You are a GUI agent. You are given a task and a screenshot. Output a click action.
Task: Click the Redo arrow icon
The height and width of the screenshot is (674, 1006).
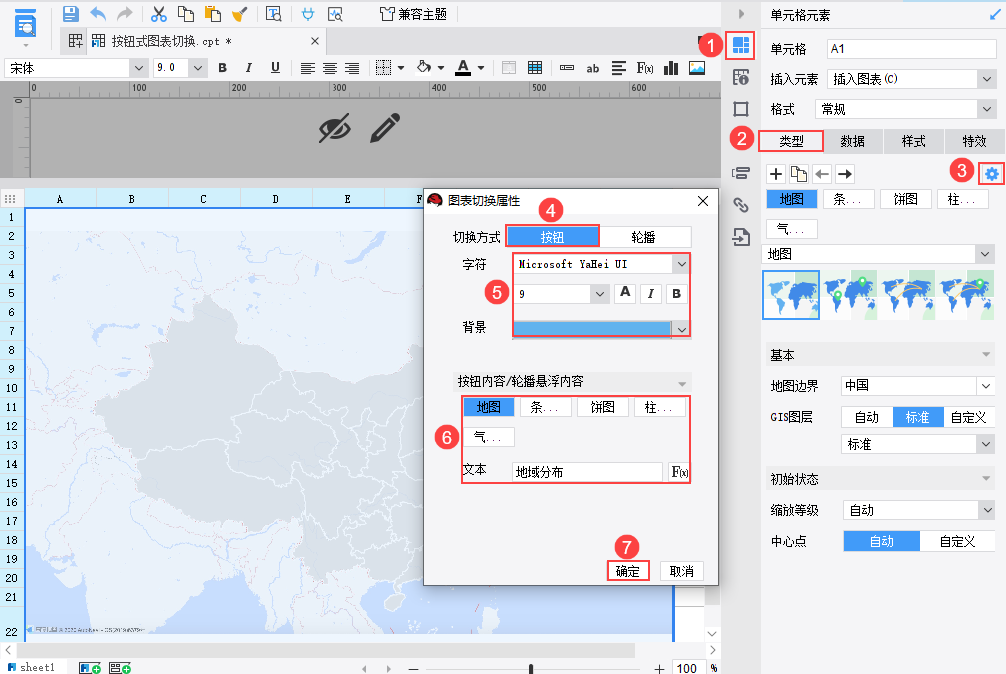124,14
